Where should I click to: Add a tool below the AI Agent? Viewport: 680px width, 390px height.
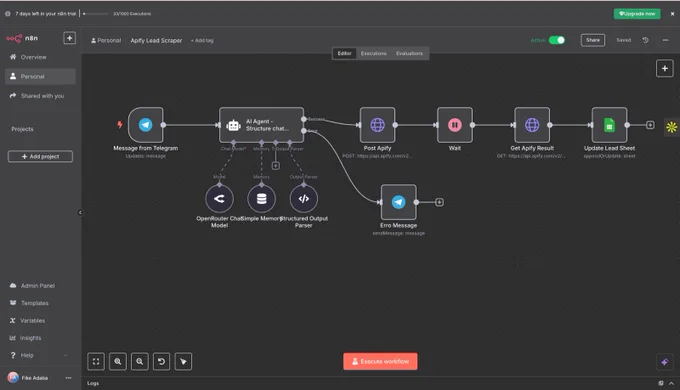[x=275, y=166]
